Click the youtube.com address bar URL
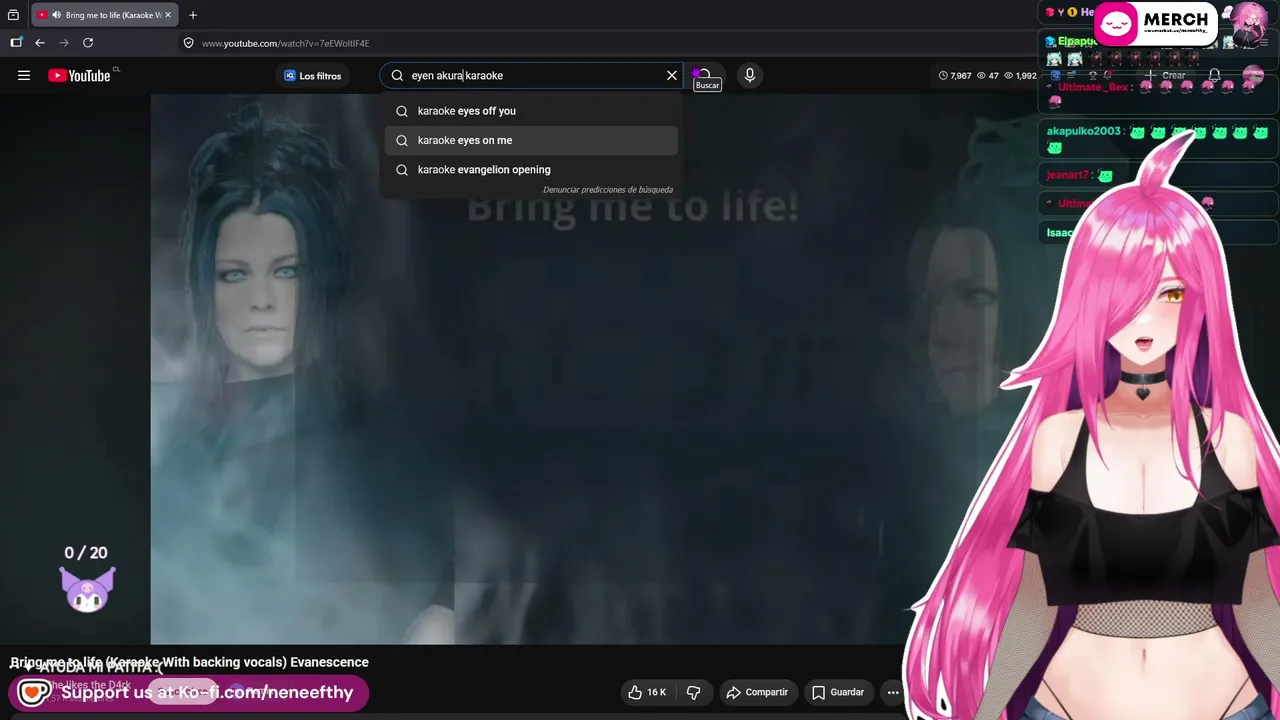 tap(285, 43)
